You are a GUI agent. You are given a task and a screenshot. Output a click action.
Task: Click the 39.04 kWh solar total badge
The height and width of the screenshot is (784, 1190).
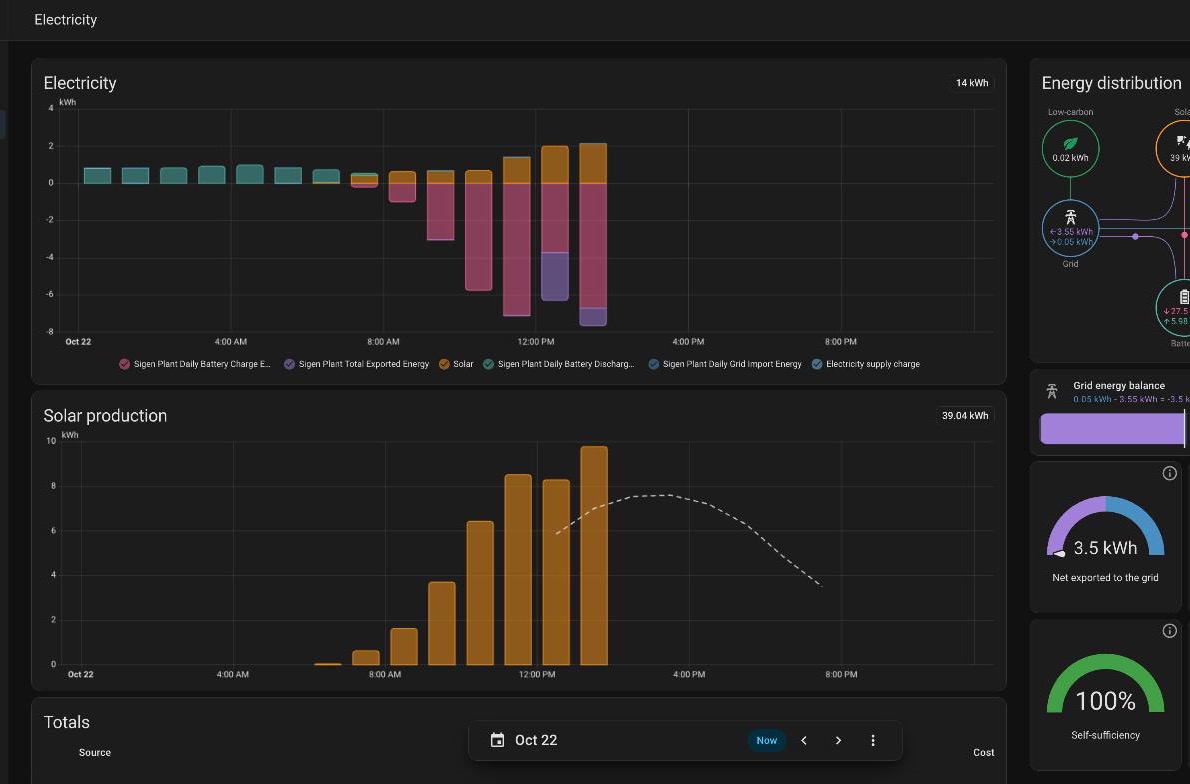(965, 415)
